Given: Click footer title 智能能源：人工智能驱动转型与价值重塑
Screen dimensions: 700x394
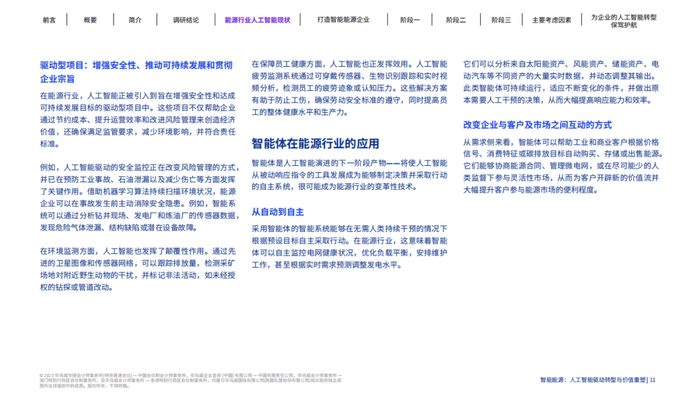Looking at the screenshot, I should click(x=593, y=380).
